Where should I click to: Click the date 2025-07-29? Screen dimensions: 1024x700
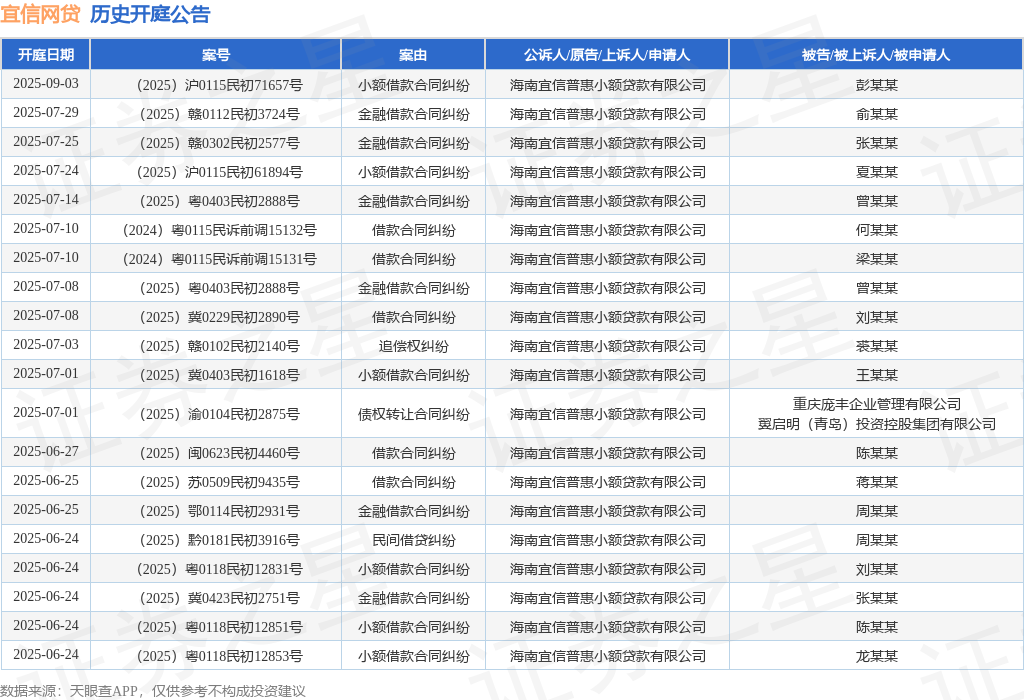pos(46,112)
